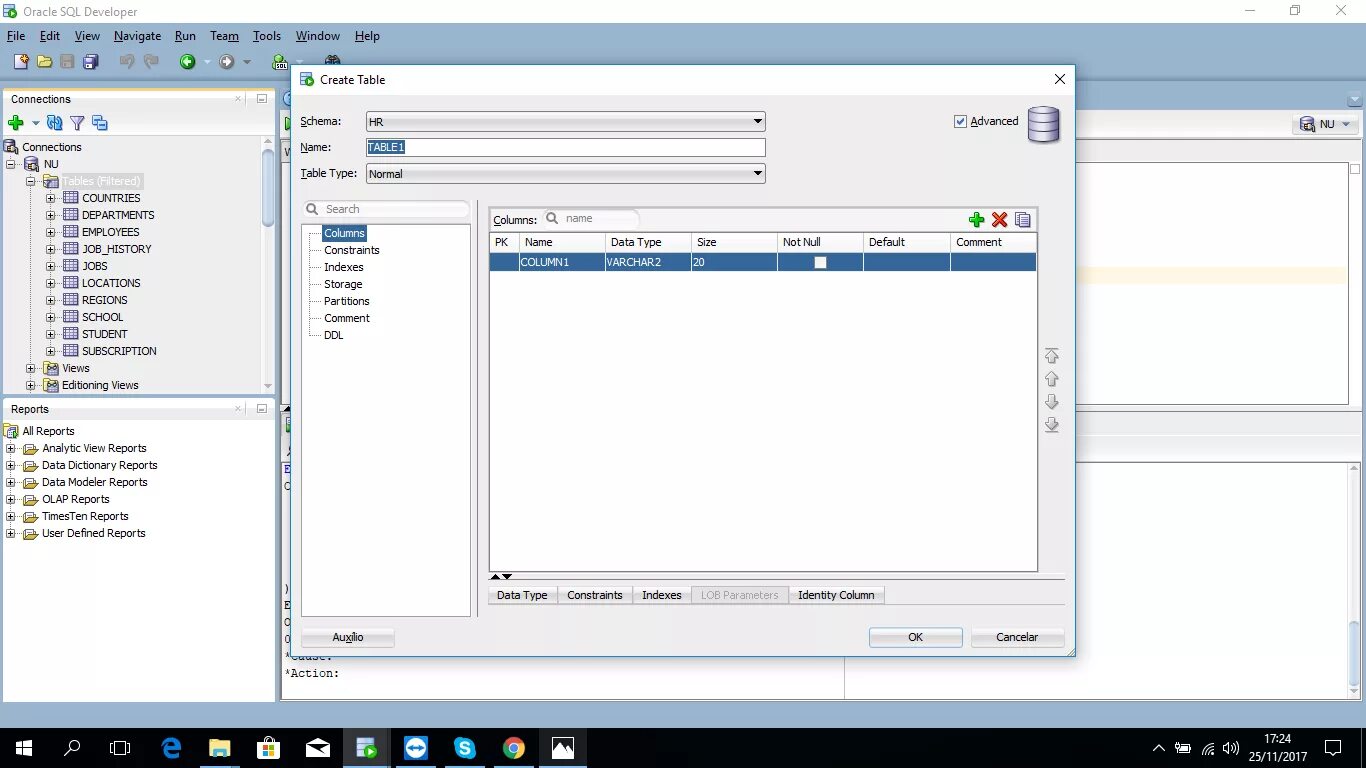
Task: Click the Columns name filter field
Action: [592, 218]
